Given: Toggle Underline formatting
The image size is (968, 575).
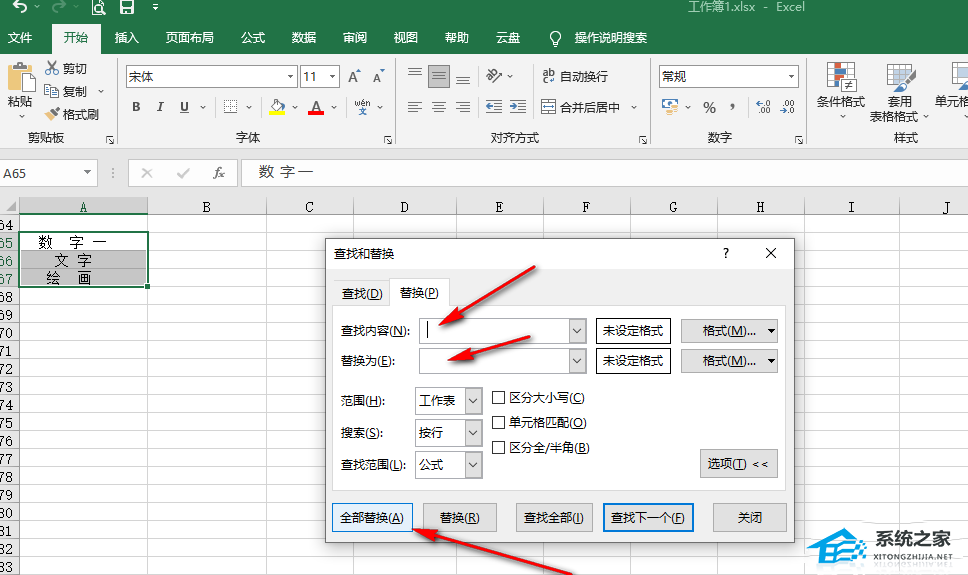Looking at the screenshot, I should pos(184,107).
